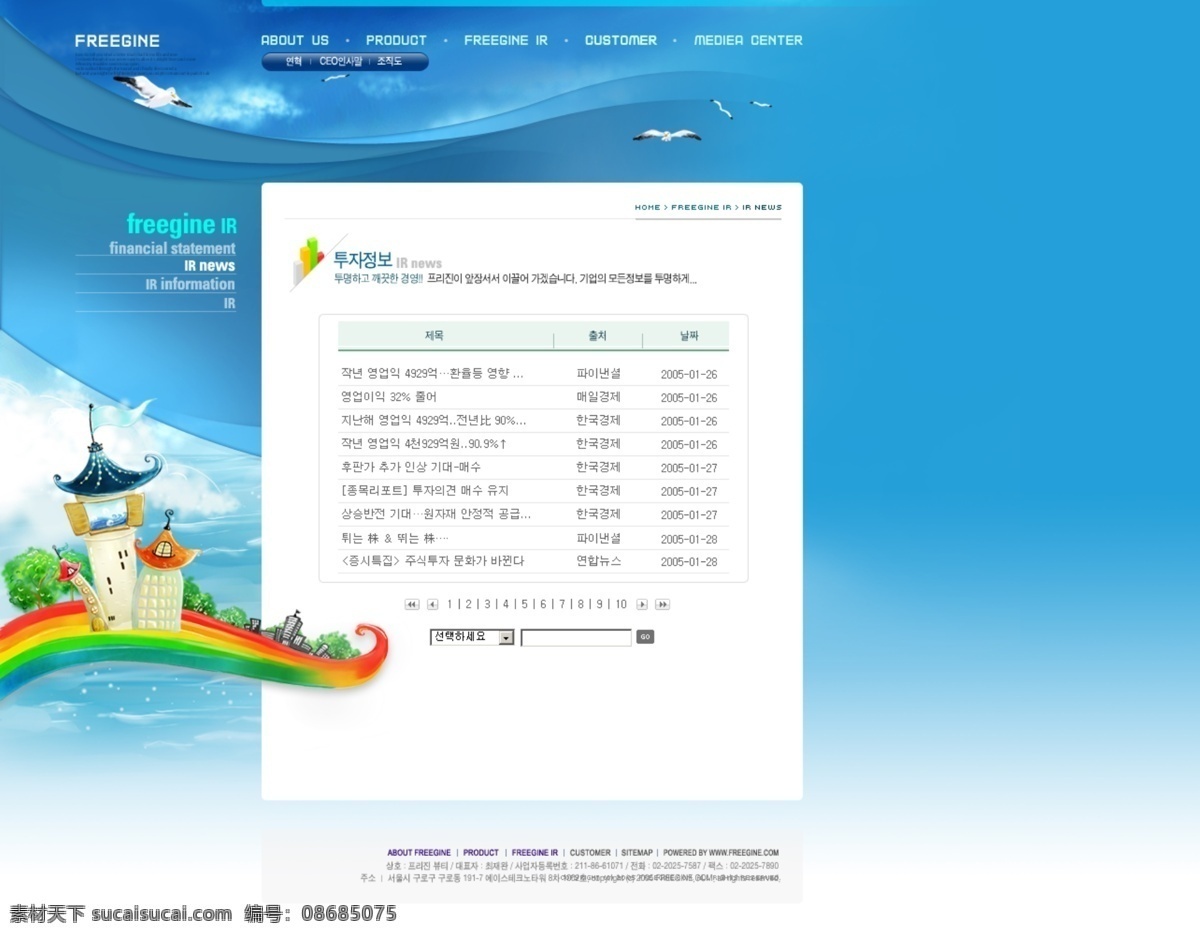Open the MEDIEA CENTER menu
This screenshot has width=1200, height=937.
click(748, 40)
